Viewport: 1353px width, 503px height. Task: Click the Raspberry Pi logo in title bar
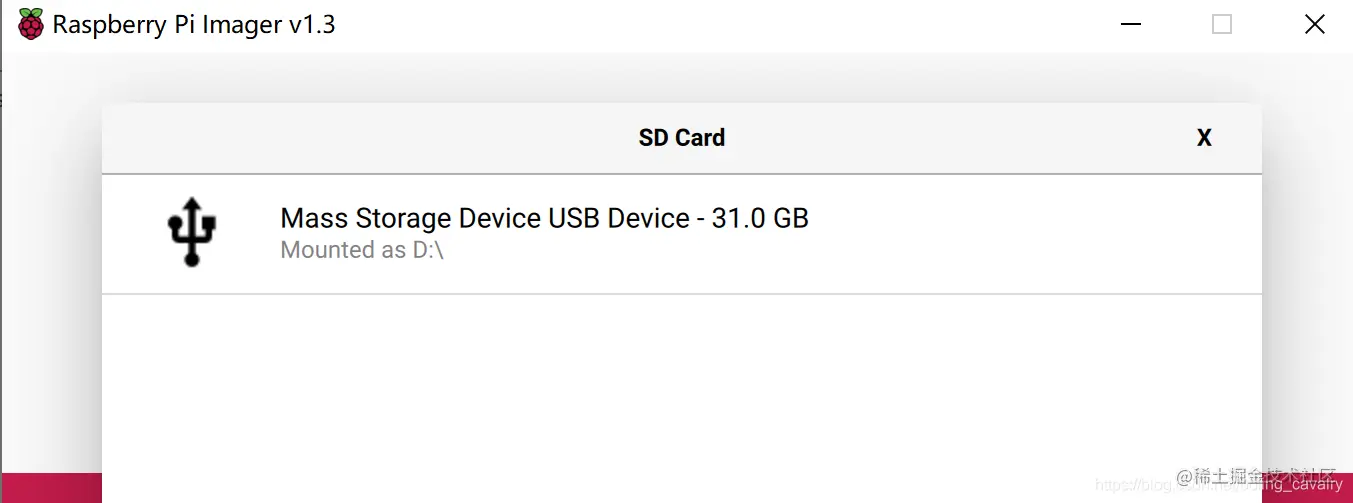(31, 24)
